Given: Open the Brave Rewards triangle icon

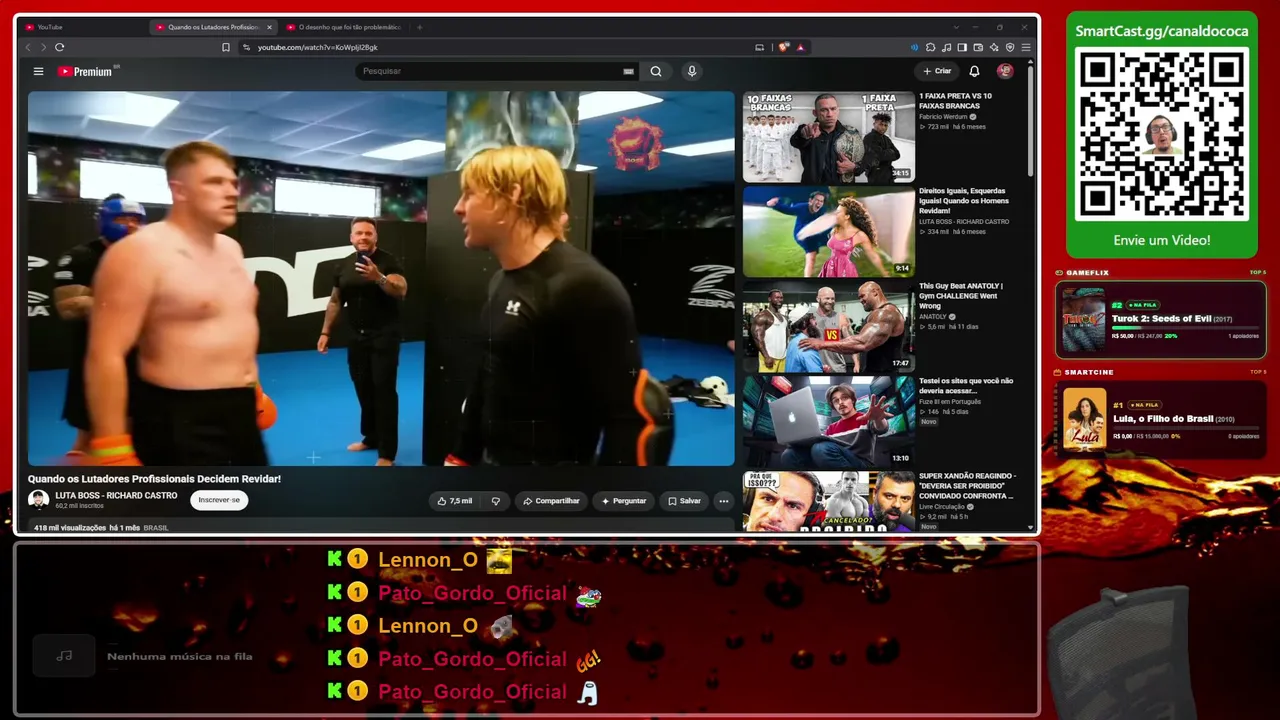Looking at the screenshot, I should pos(800,47).
